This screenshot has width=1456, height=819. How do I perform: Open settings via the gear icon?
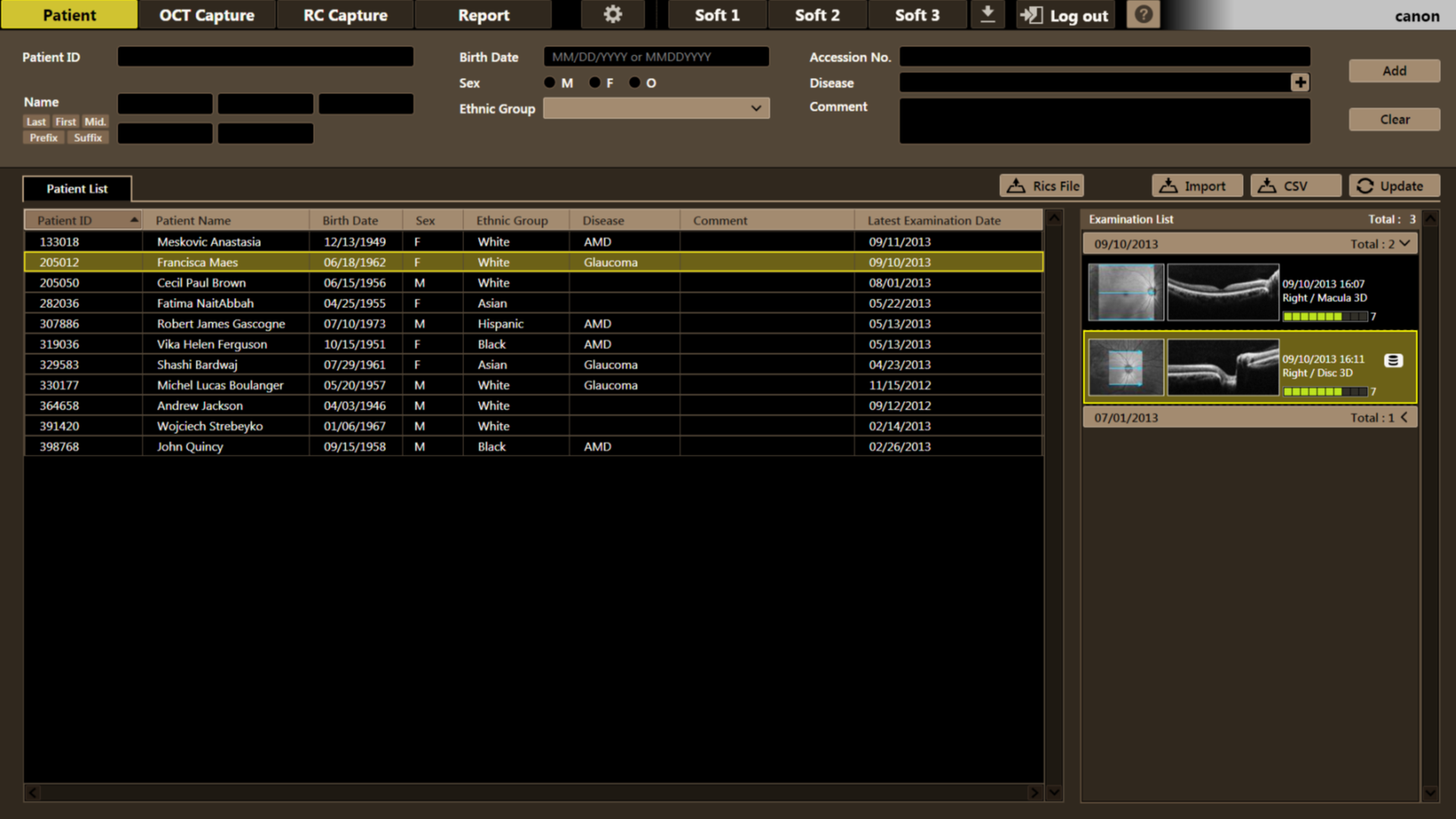[613, 14]
